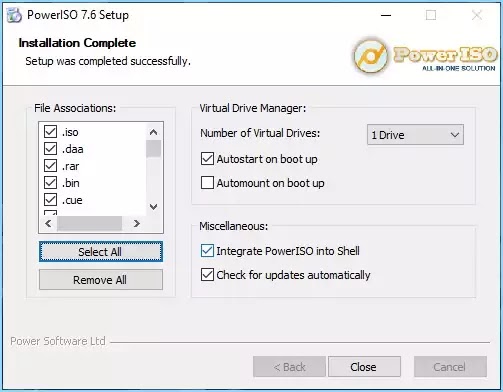503x392 pixels.
Task: Toggle Integrate PowerISO into Shell
Action: point(207,251)
